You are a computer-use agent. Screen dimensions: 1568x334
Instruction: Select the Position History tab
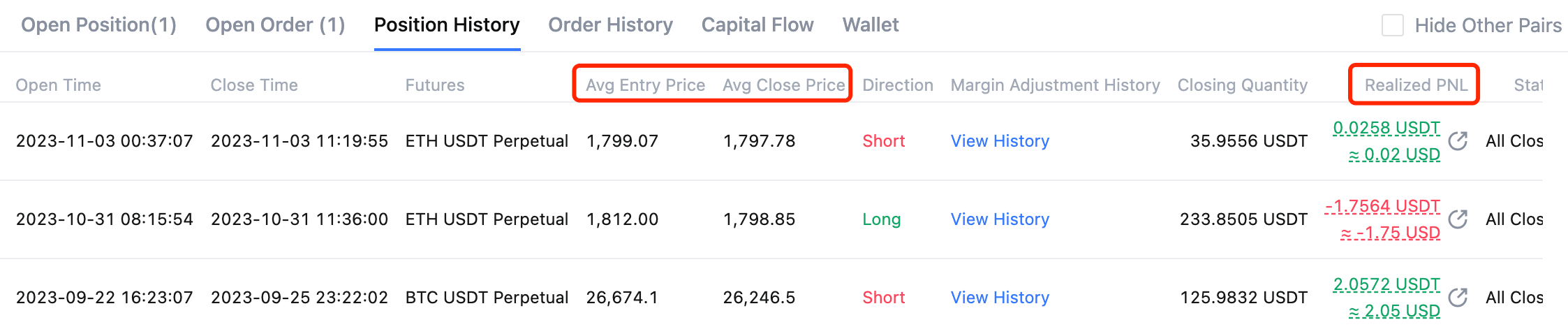pos(447,25)
